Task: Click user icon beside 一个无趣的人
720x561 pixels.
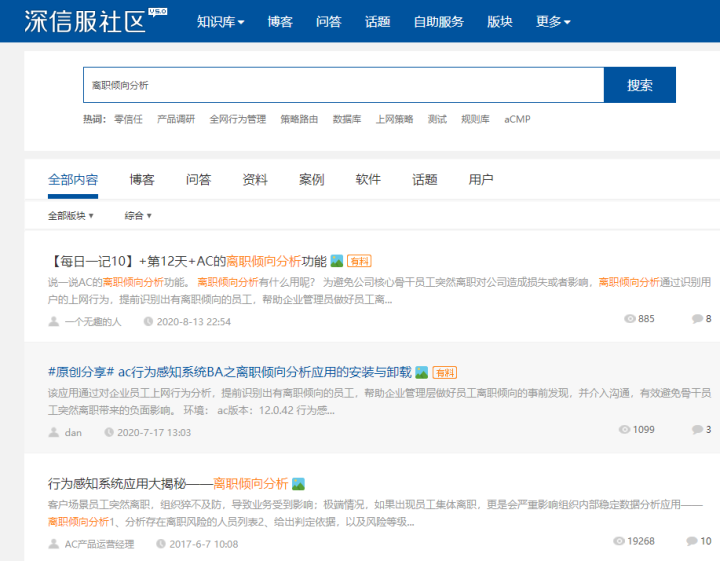Action: 54,321
